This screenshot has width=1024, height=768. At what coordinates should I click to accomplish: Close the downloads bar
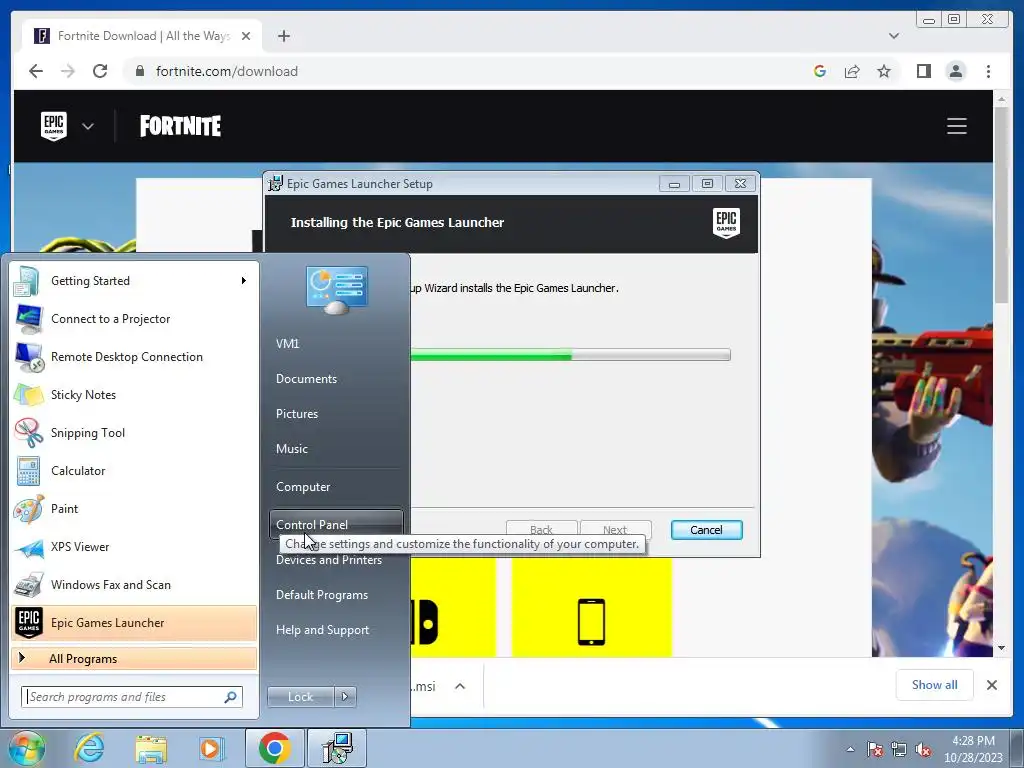(991, 685)
